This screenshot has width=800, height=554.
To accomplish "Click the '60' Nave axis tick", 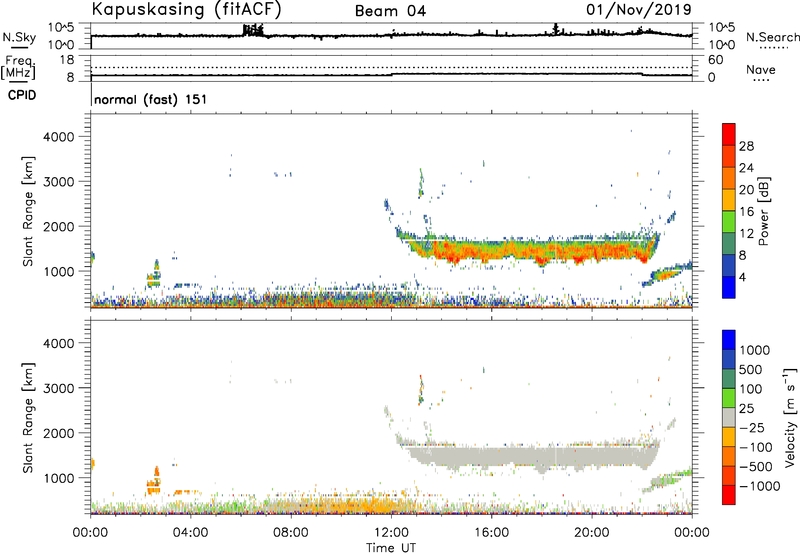I will [716, 60].
